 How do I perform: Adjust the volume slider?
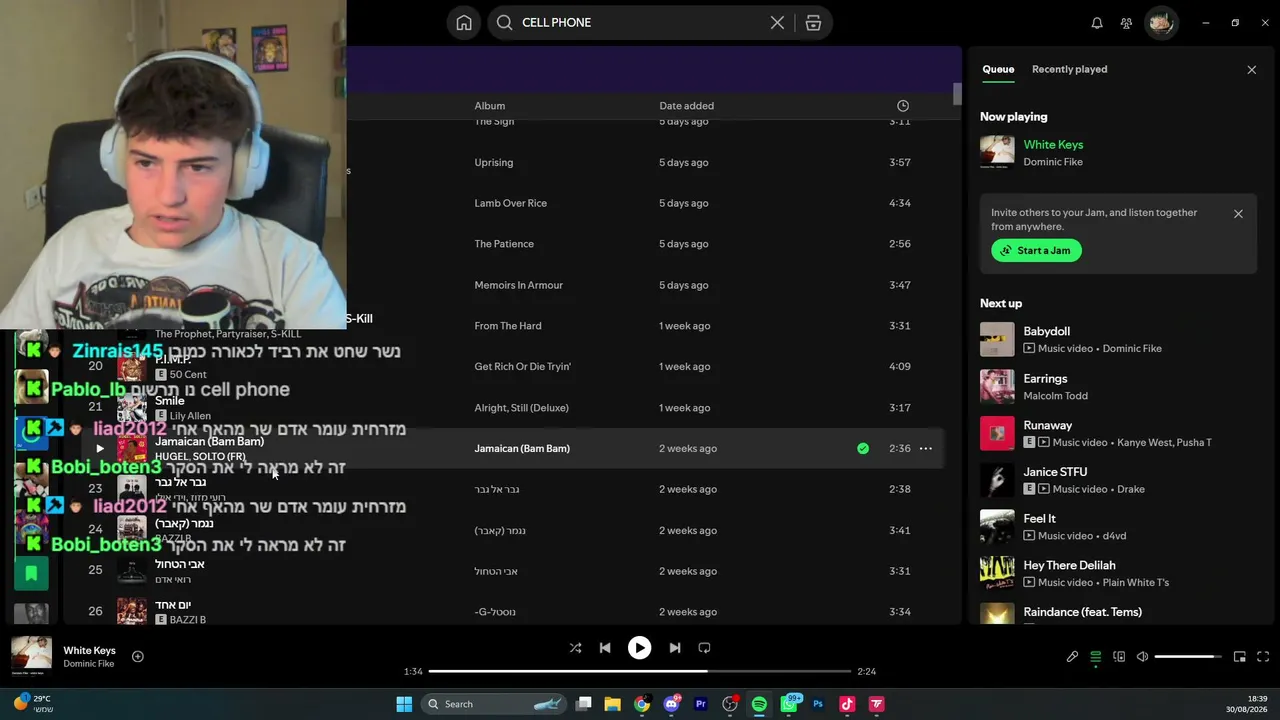click(1188, 657)
